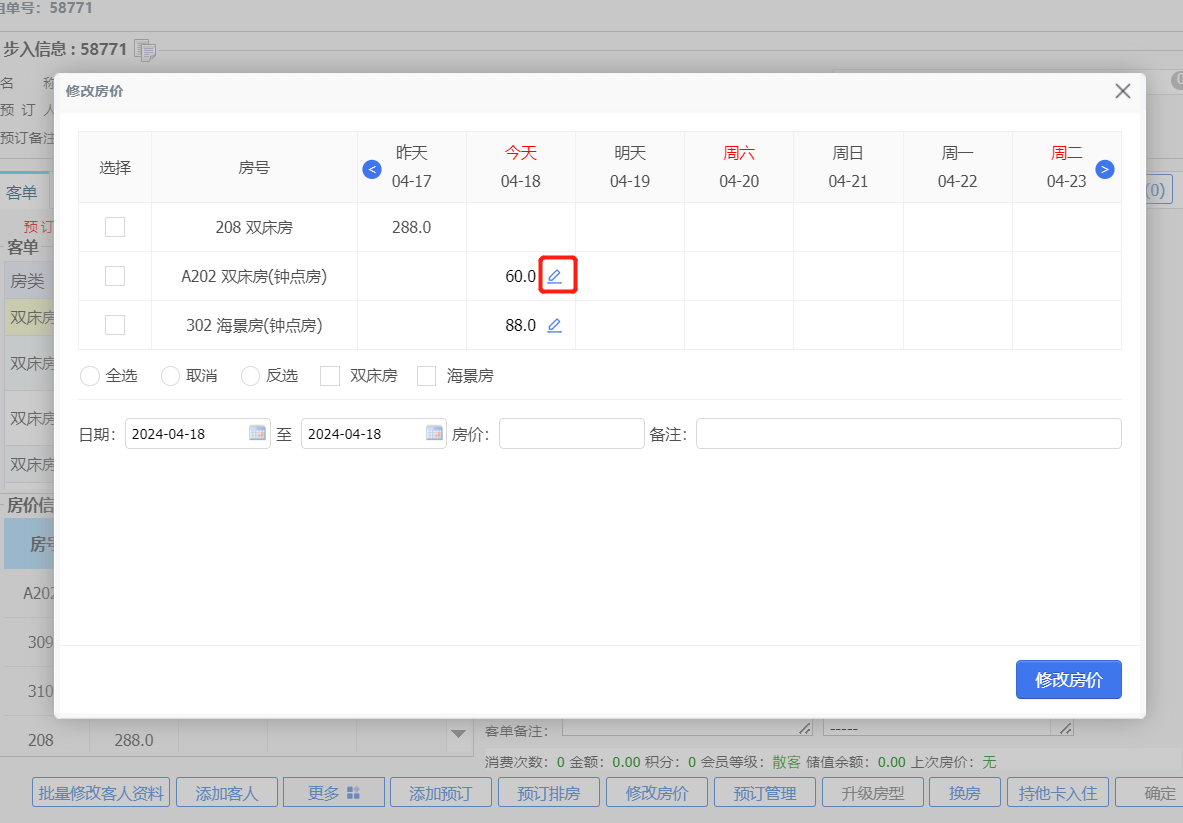
Task: Click the 添加客人 button
Action: tap(227, 793)
